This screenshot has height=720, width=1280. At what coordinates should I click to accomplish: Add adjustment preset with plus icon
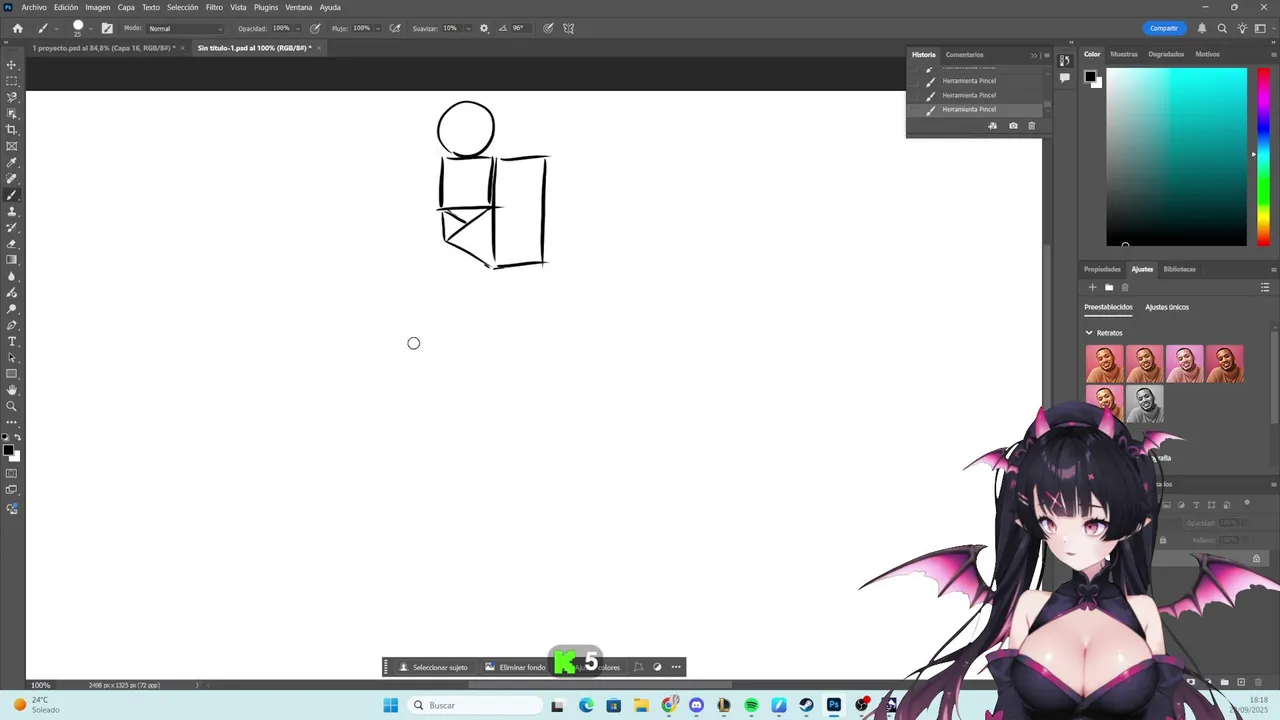click(x=1092, y=287)
